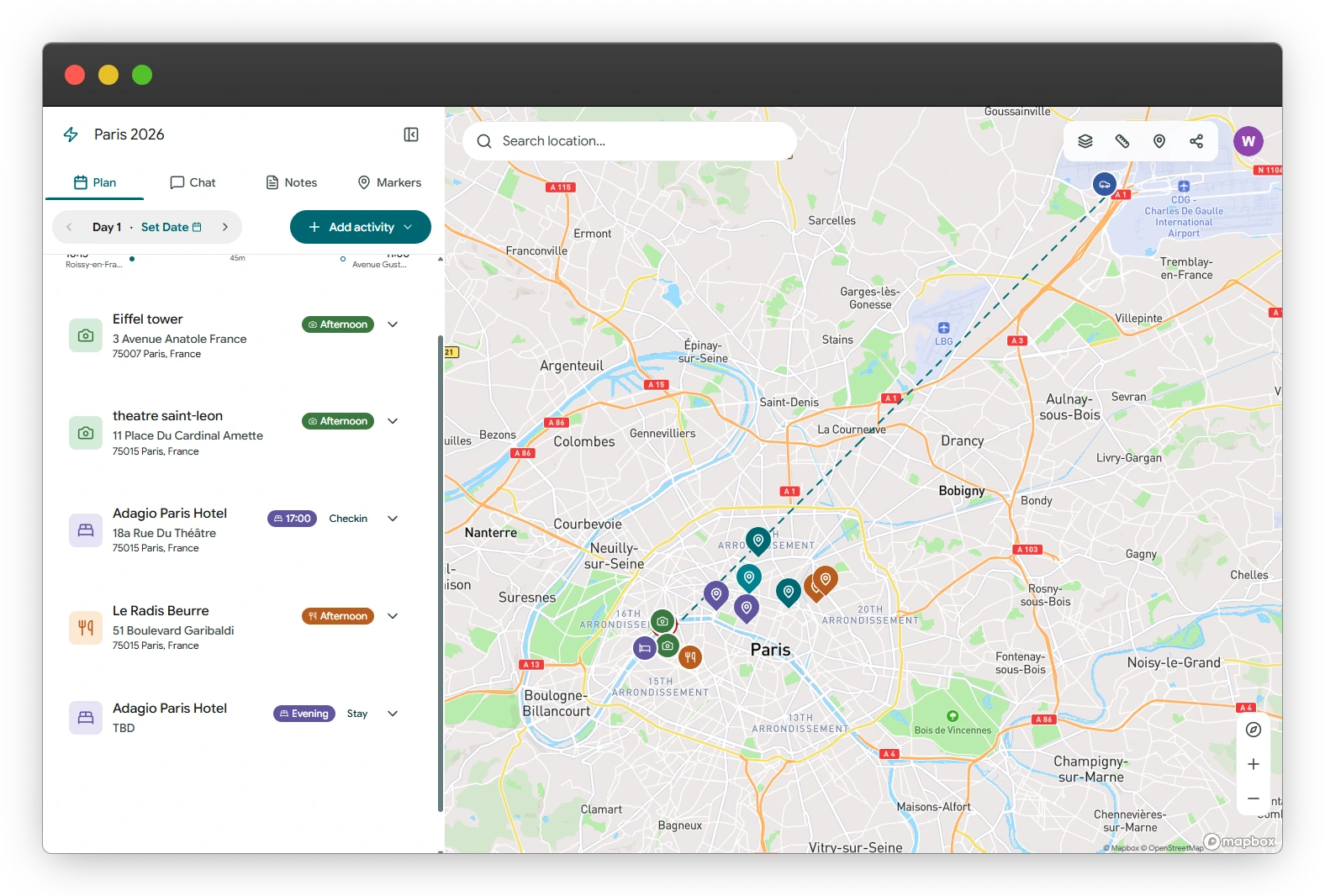The width and height of the screenshot is (1325, 896).
Task: Click the bed icon for Adagio Paris Hotel checkin
Action: pos(86,530)
